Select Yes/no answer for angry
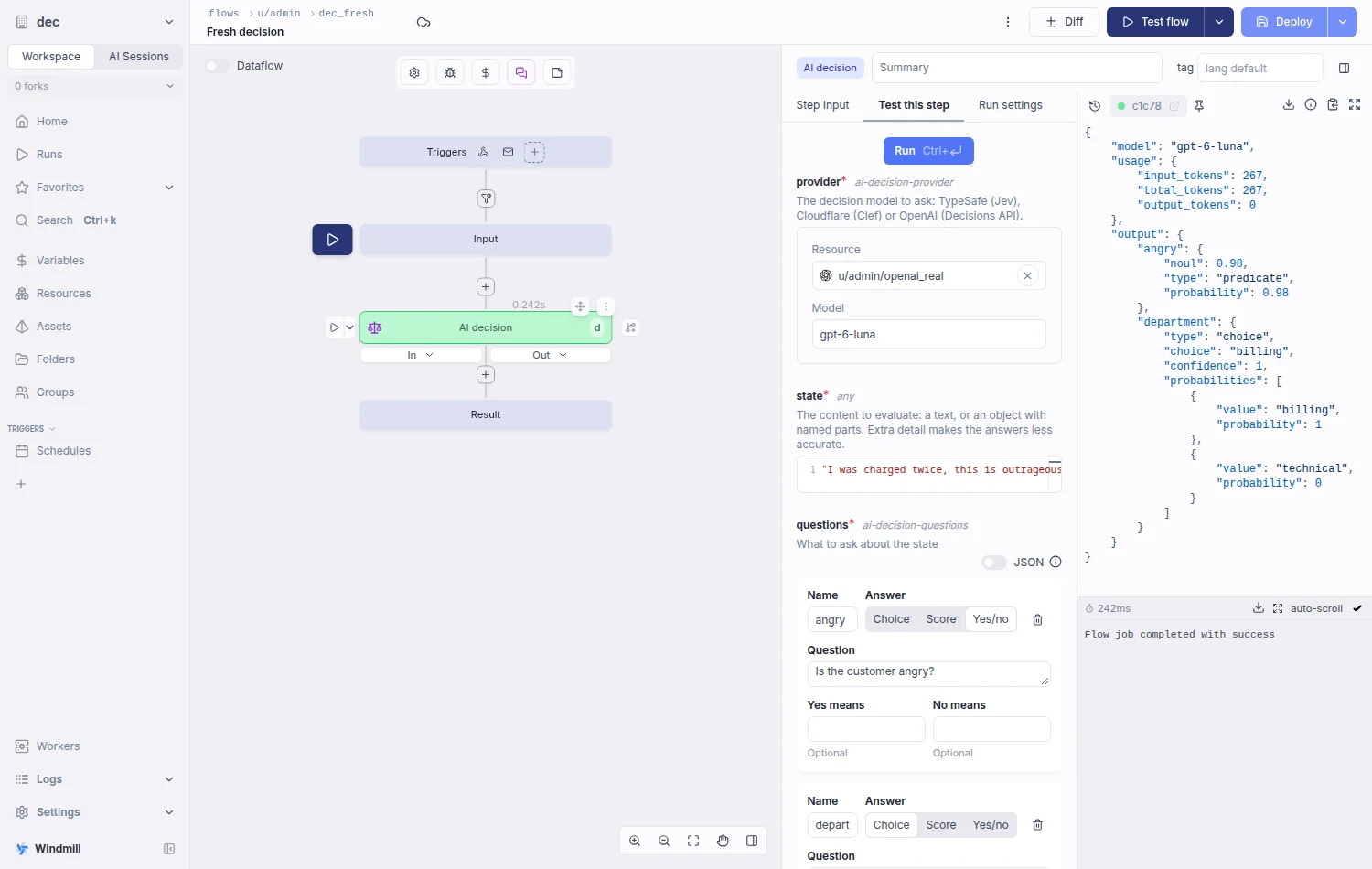The width and height of the screenshot is (1372, 869). click(991, 619)
